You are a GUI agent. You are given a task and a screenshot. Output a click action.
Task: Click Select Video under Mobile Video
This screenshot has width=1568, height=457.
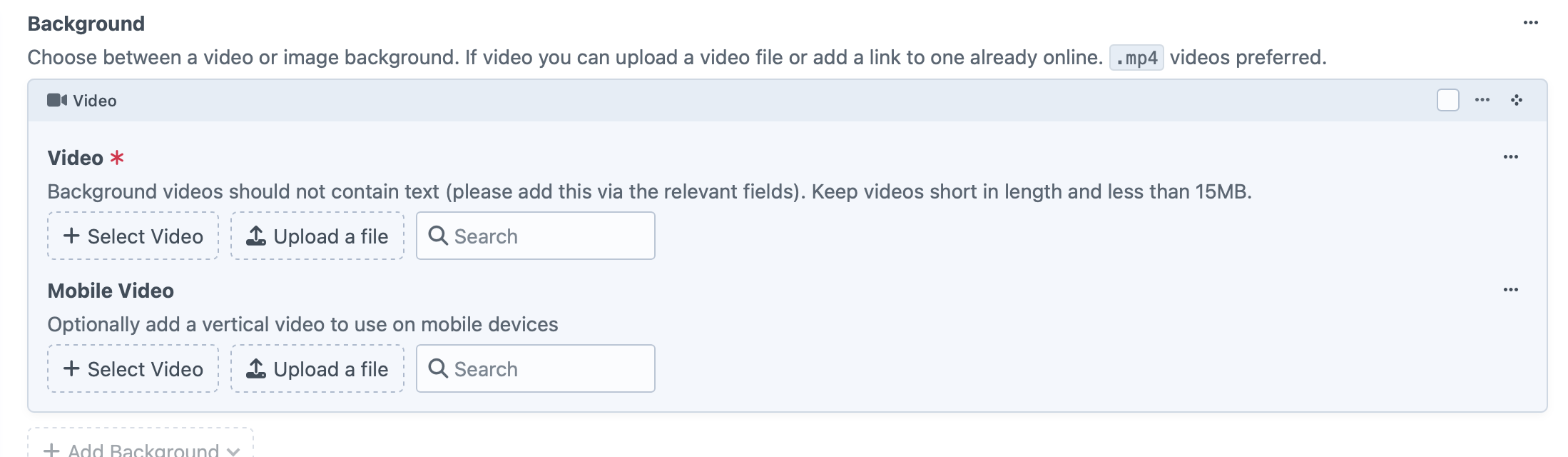pos(133,368)
